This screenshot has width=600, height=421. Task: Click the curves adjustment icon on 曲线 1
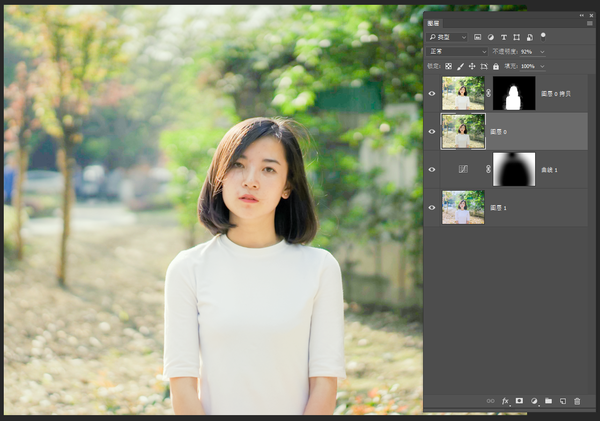pyautogui.click(x=463, y=169)
